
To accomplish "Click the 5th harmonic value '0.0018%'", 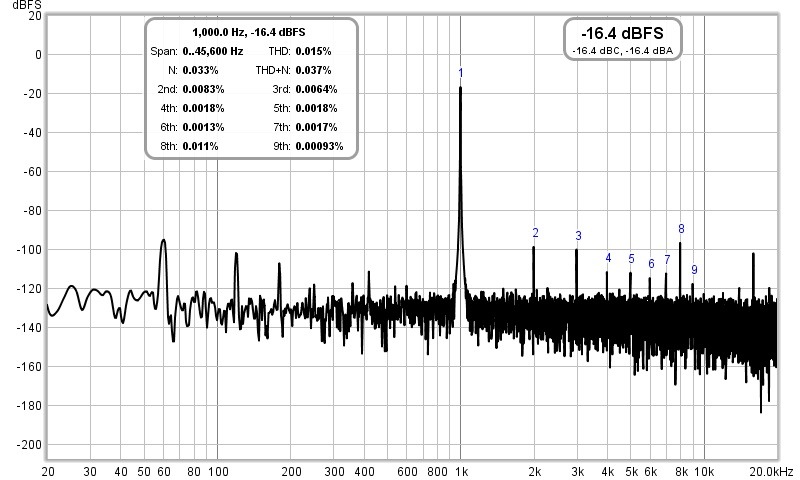I will coord(316,108).
